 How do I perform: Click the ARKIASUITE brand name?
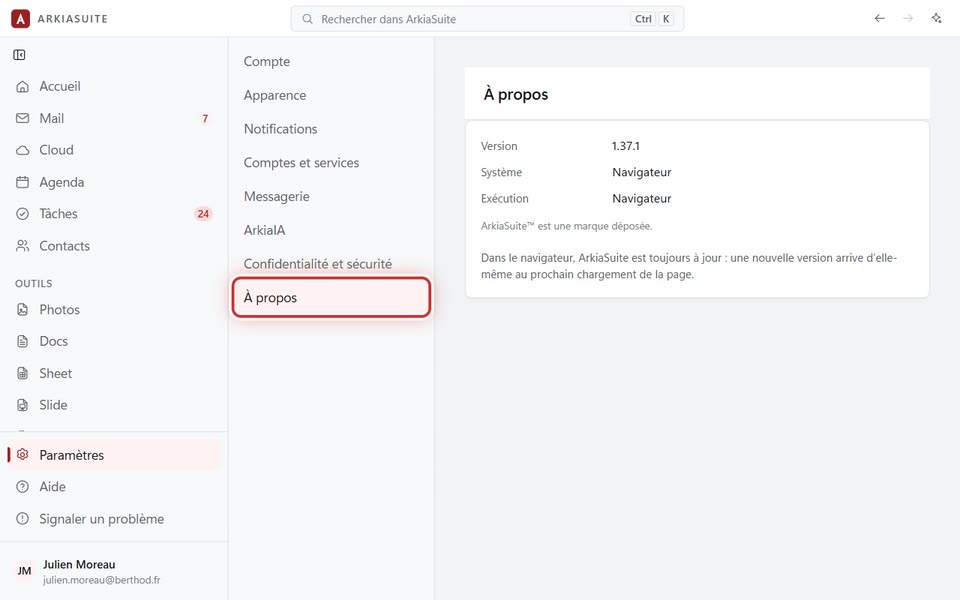[x=73, y=19]
